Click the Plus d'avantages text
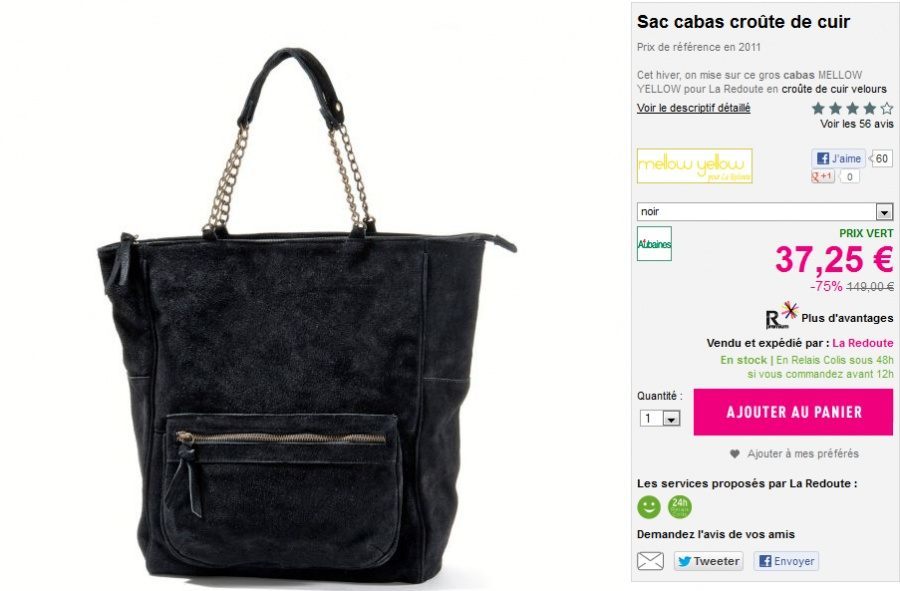This screenshot has height=591, width=900. coord(847,318)
